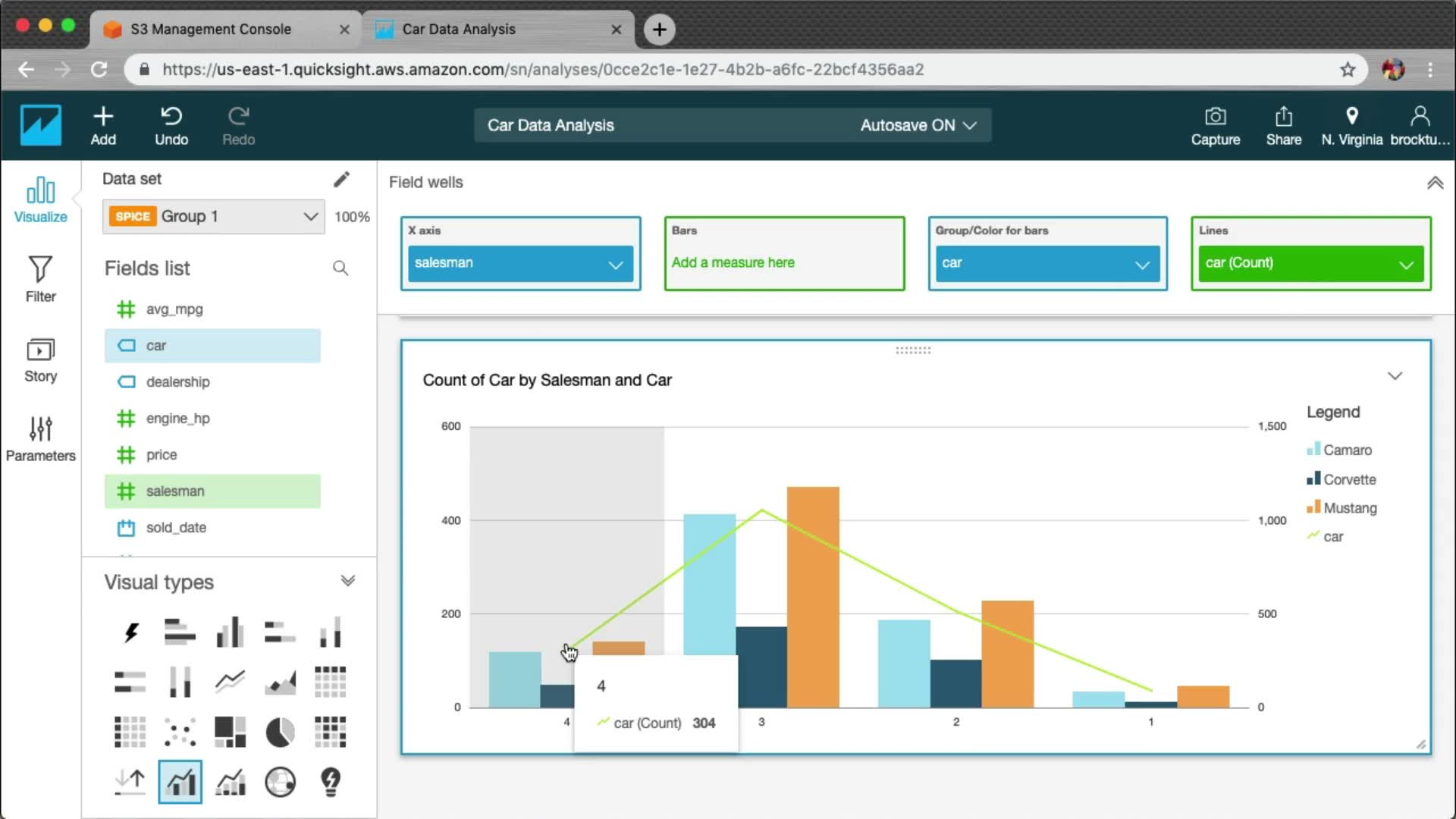Switch to the S3 Management Console tab
The height and width of the screenshot is (819, 1456).
[211, 30]
